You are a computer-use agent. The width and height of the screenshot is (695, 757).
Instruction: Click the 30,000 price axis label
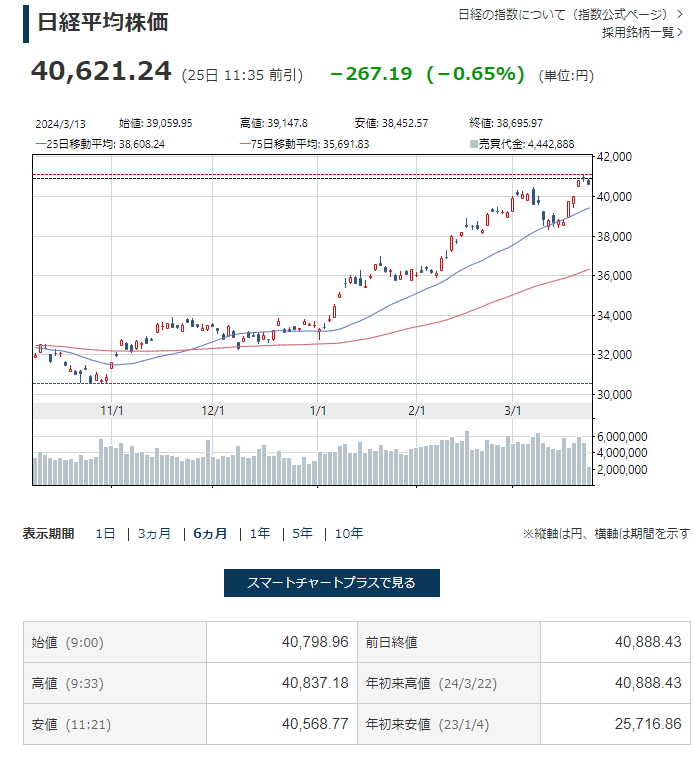click(x=614, y=395)
